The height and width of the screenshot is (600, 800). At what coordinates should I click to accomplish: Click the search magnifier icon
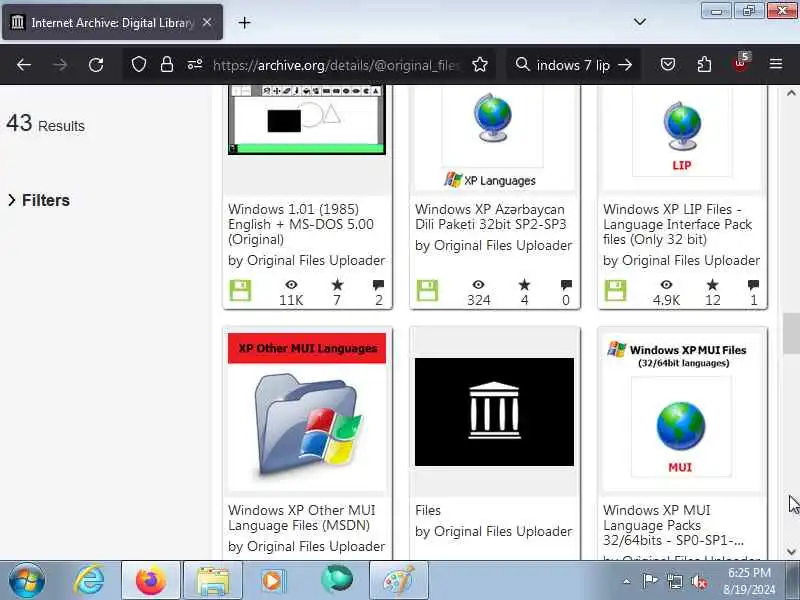tap(522, 65)
